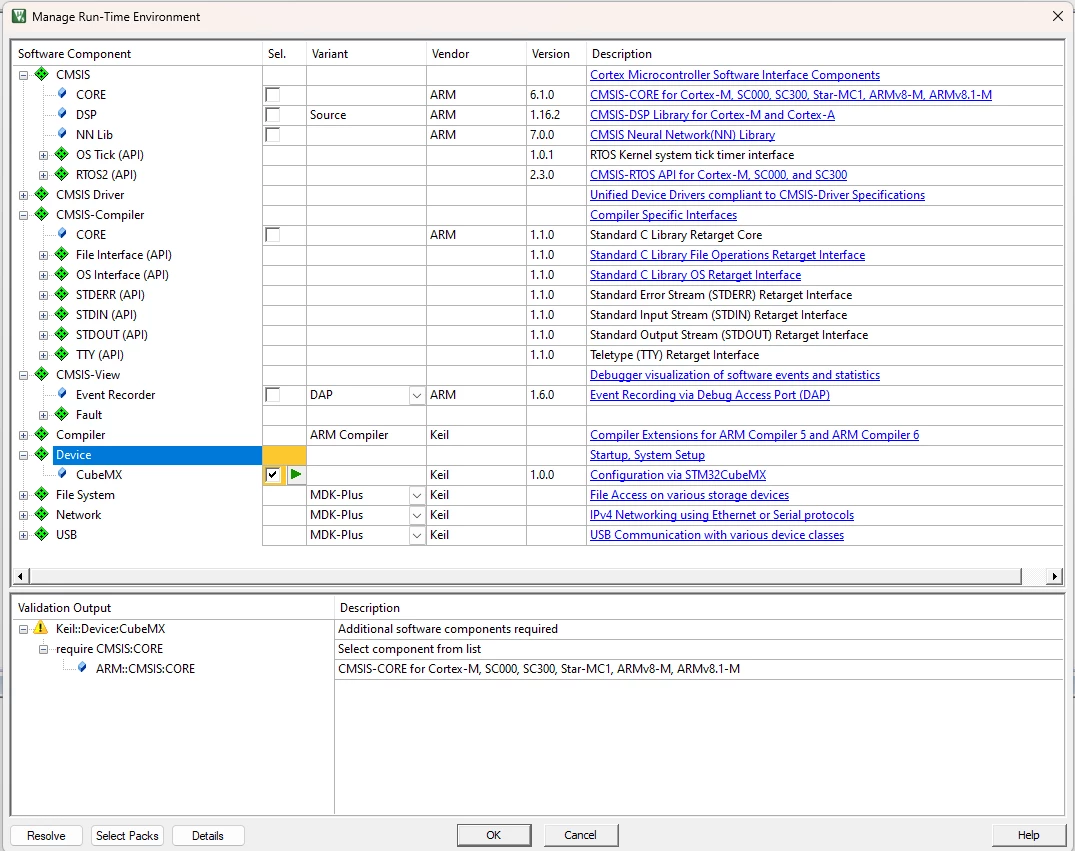1075x851 pixels.
Task: Click the green diamond icon beside Fault
Action: coord(62,414)
